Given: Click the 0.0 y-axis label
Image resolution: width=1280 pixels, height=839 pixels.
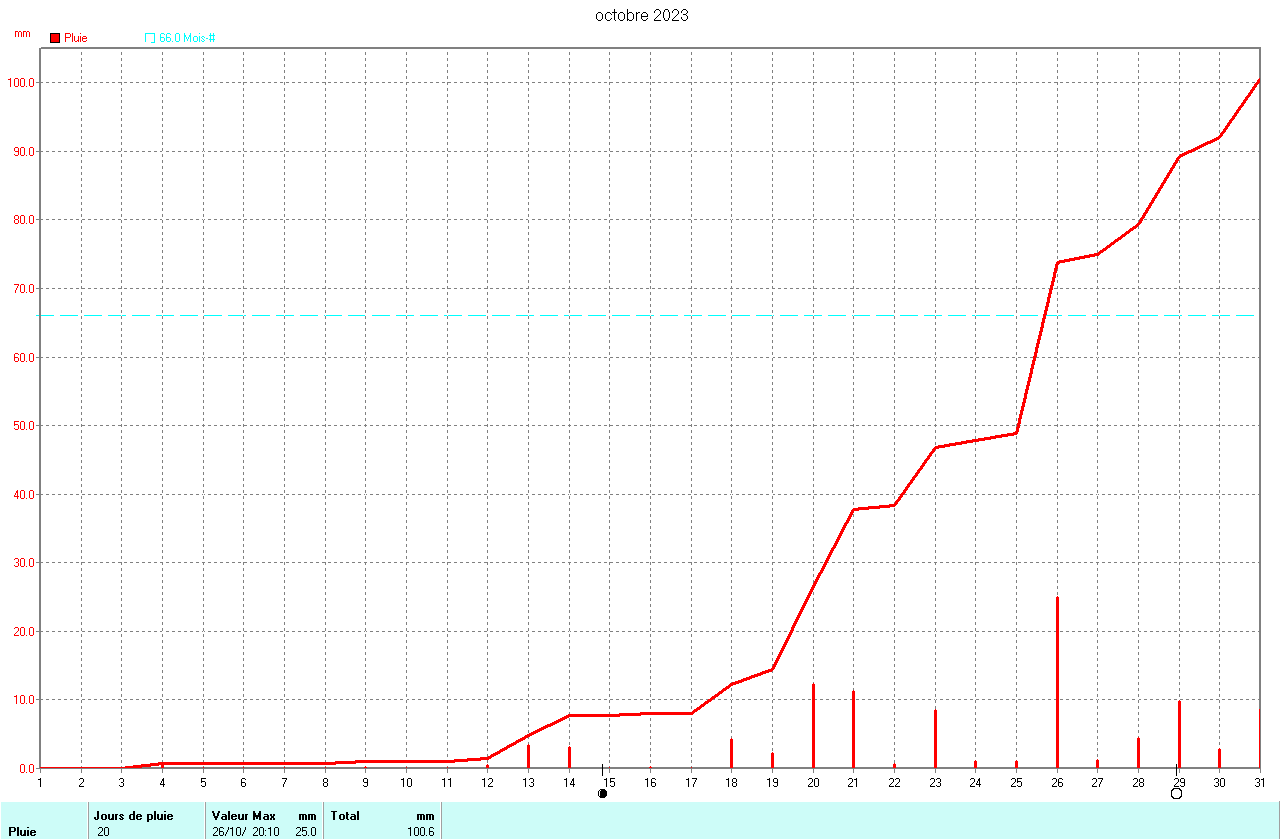Looking at the screenshot, I should click(x=26, y=768).
